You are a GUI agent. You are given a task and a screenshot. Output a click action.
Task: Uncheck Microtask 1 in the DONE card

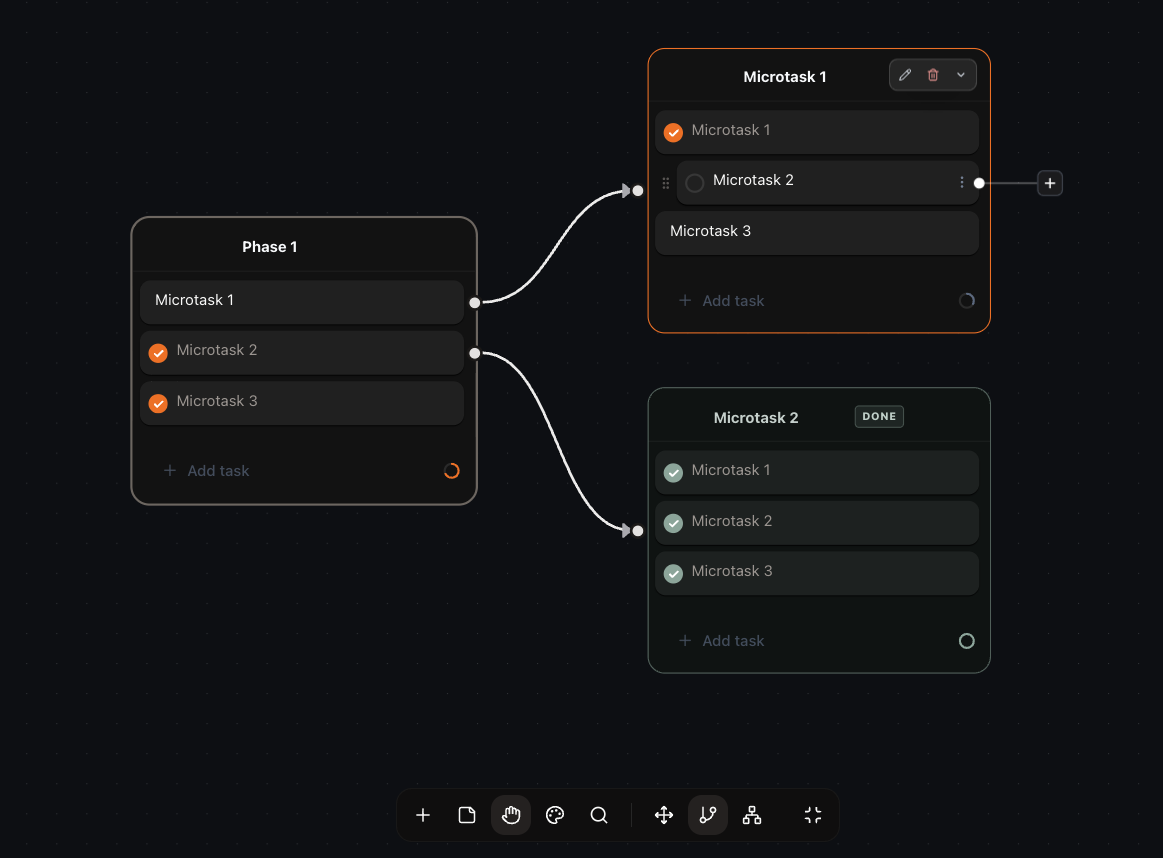tap(673, 472)
